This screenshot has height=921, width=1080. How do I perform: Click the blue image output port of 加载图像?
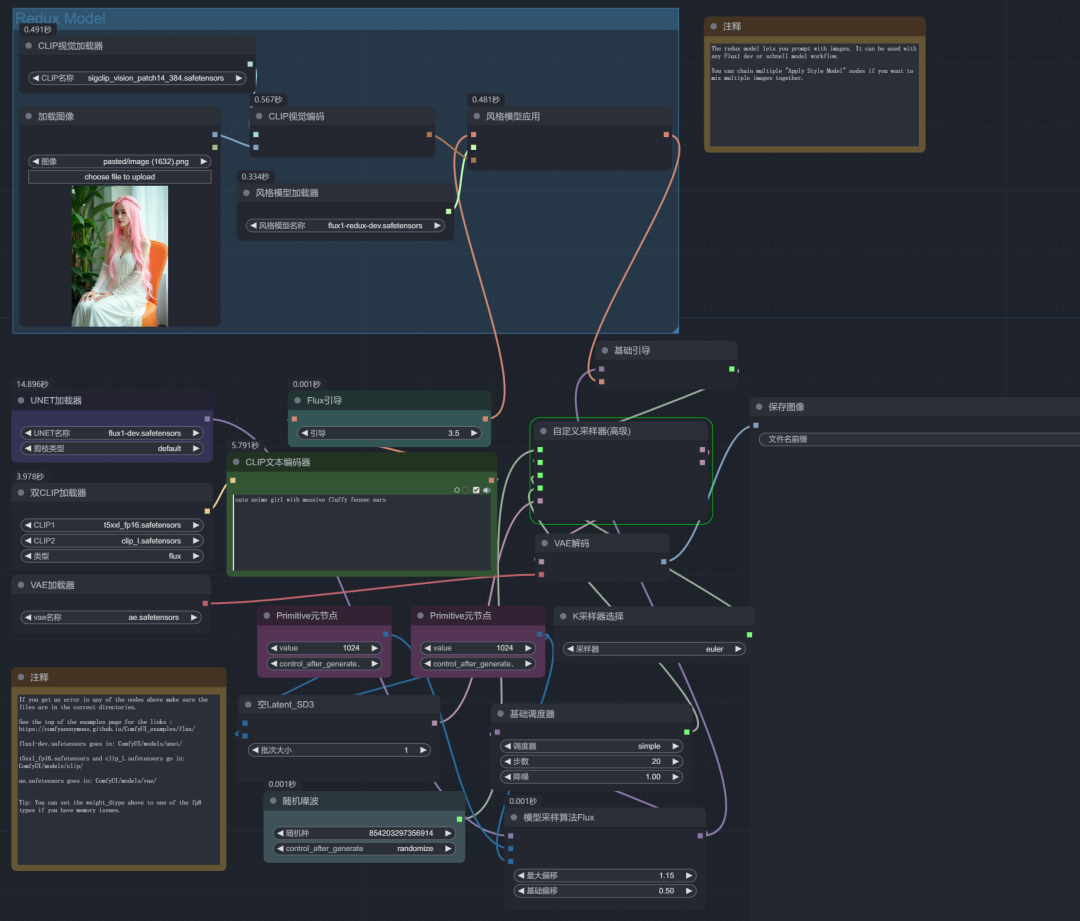pyautogui.click(x=215, y=134)
